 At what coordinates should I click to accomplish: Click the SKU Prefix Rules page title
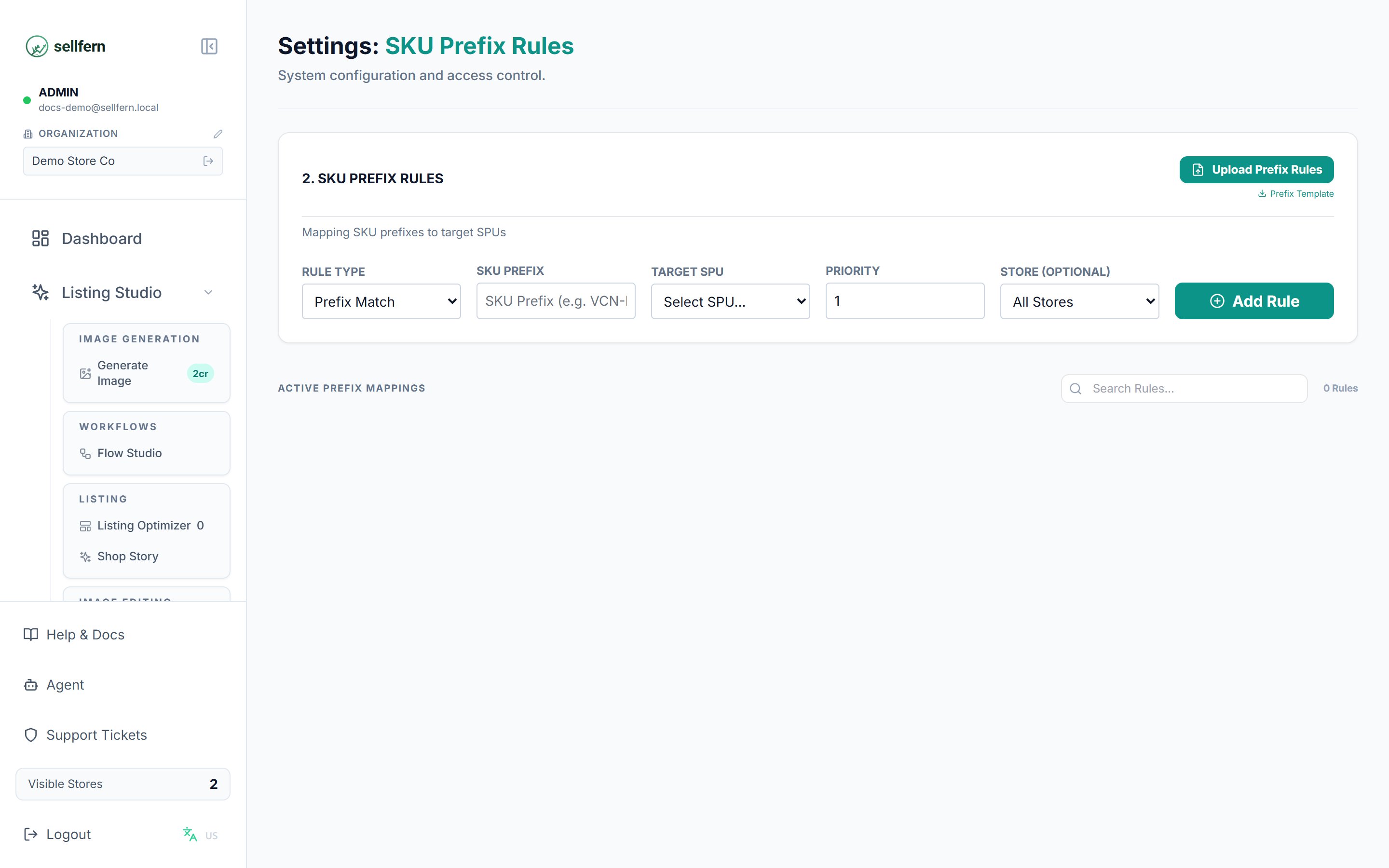click(479, 46)
